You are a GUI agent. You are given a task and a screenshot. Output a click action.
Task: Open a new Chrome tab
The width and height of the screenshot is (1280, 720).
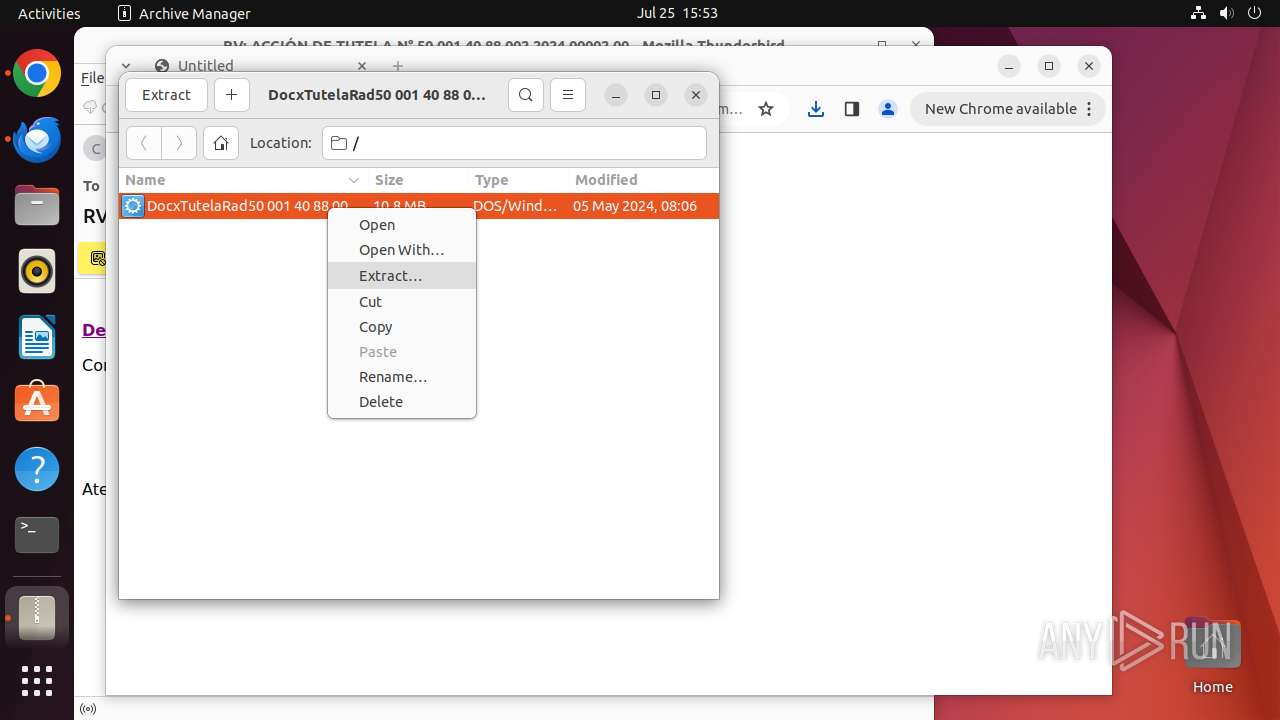[398, 66]
